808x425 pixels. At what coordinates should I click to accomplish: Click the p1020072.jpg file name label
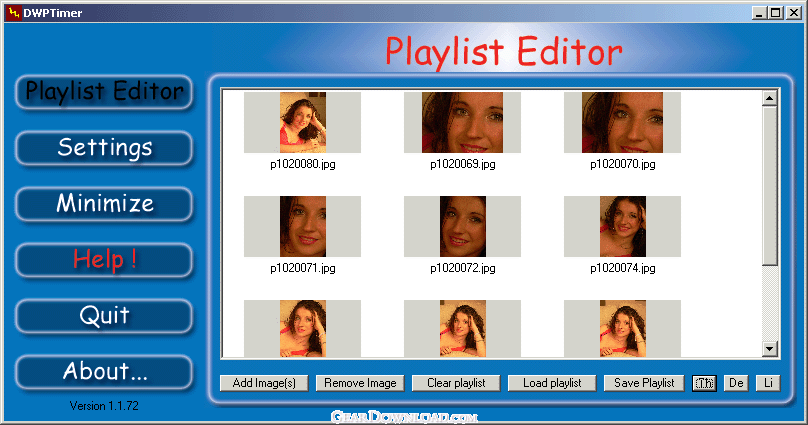pyautogui.click(x=463, y=268)
